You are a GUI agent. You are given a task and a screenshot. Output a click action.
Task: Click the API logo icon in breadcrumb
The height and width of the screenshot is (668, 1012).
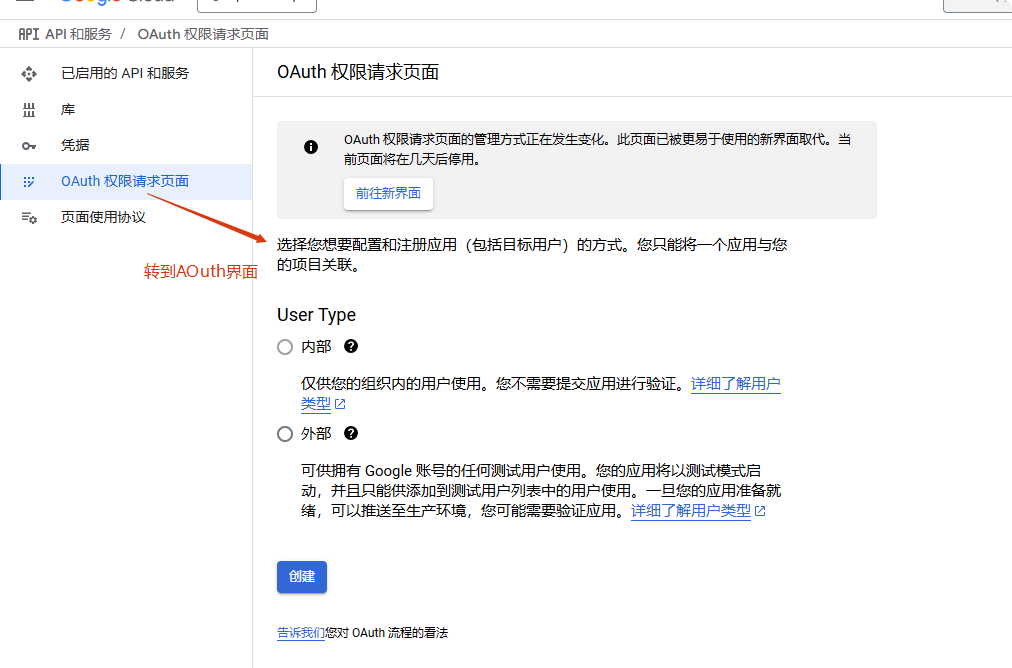coord(29,34)
